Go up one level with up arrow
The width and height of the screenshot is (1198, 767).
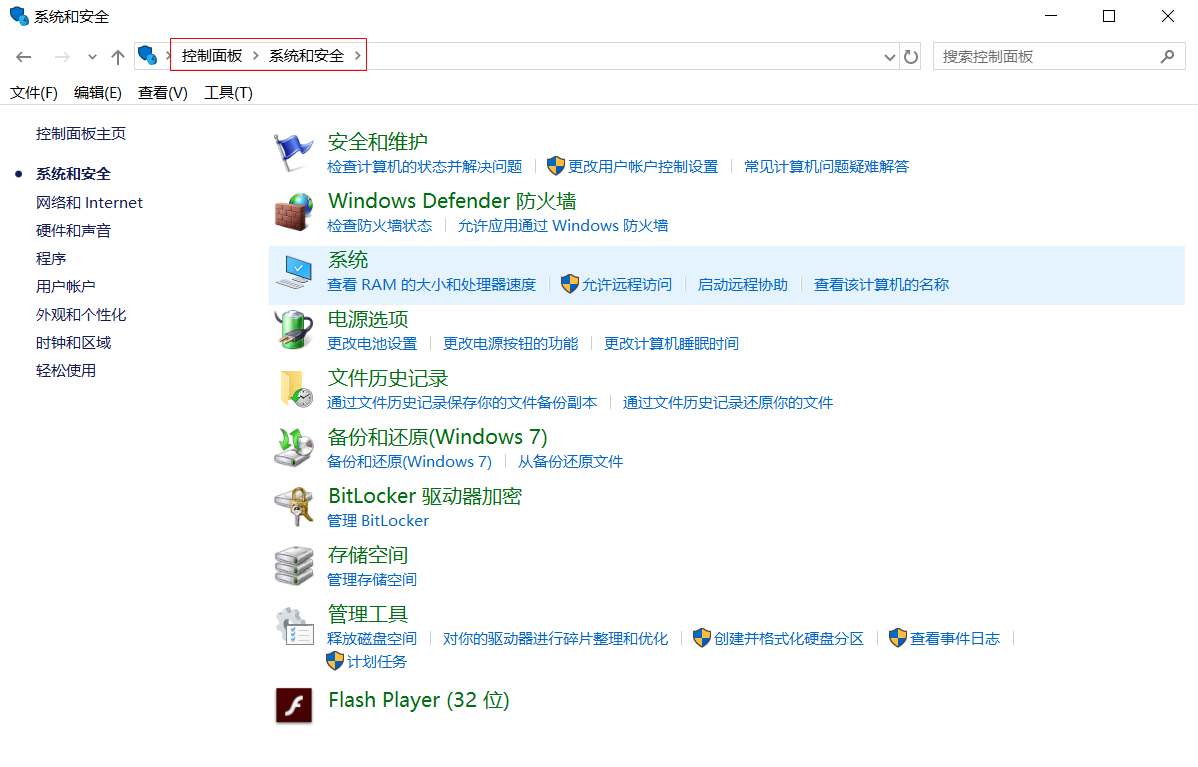click(x=118, y=57)
